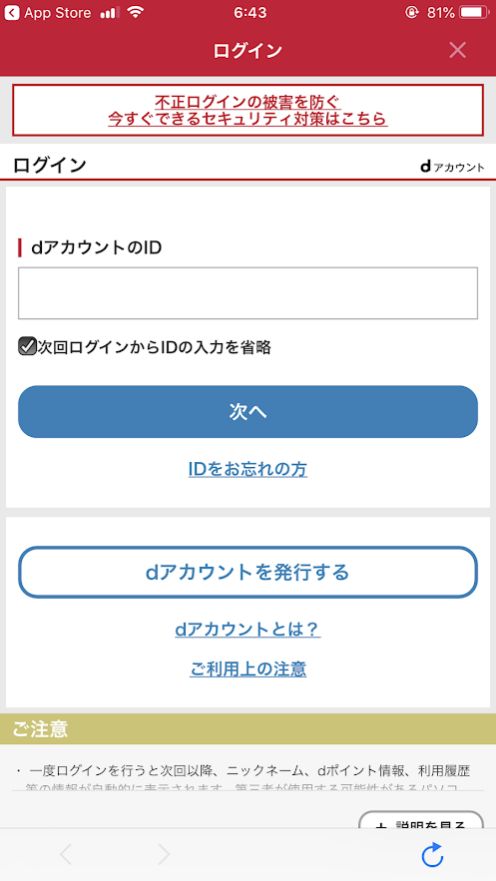Open the 不正ログインの被害を防ぐ security banner
Viewport: 496px width, 881px height.
tap(248, 110)
